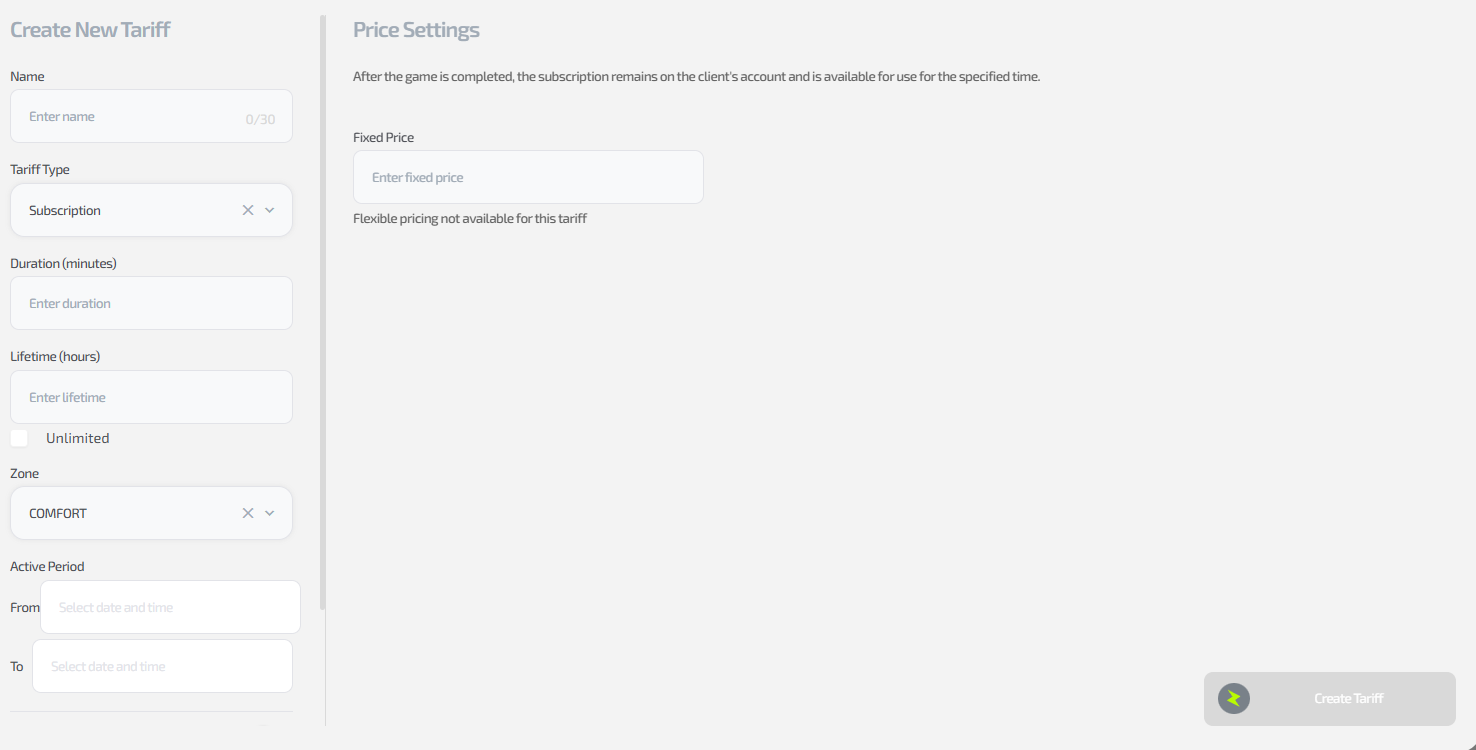
Task: Expand the Zone dropdown chevron
Action: [x=270, y=513]
